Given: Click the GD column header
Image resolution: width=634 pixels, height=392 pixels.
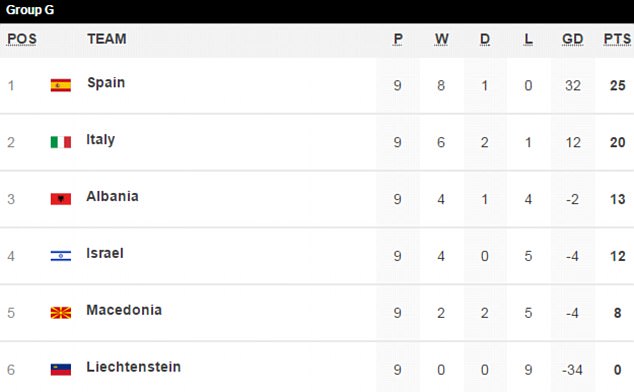Looking at the screenshot, I should click(573, 39).
